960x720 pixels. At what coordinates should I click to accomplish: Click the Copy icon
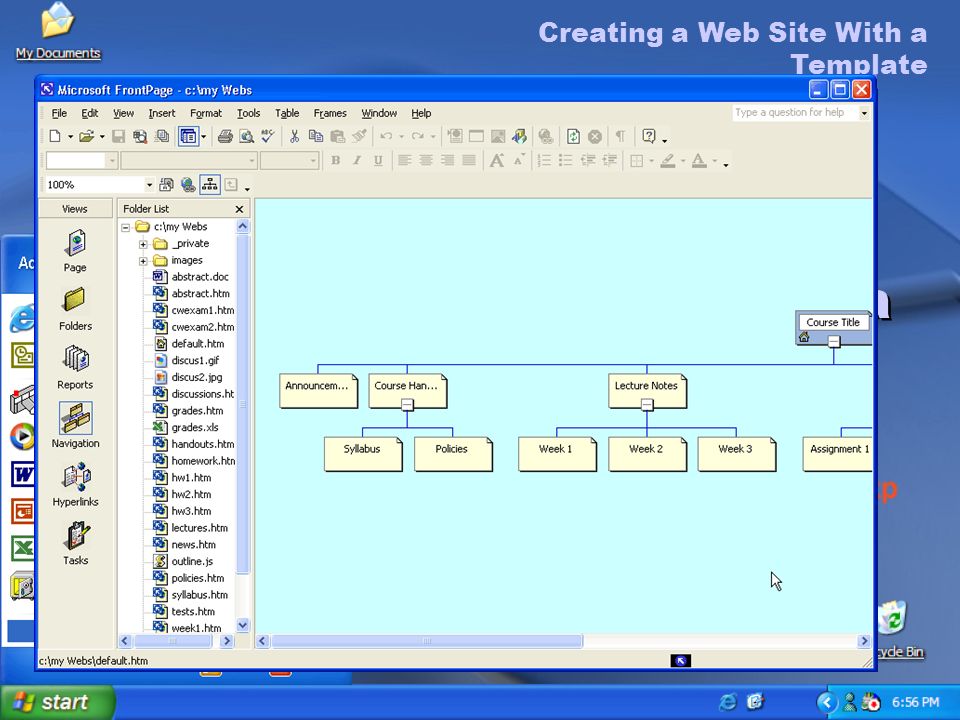(316, 137)
